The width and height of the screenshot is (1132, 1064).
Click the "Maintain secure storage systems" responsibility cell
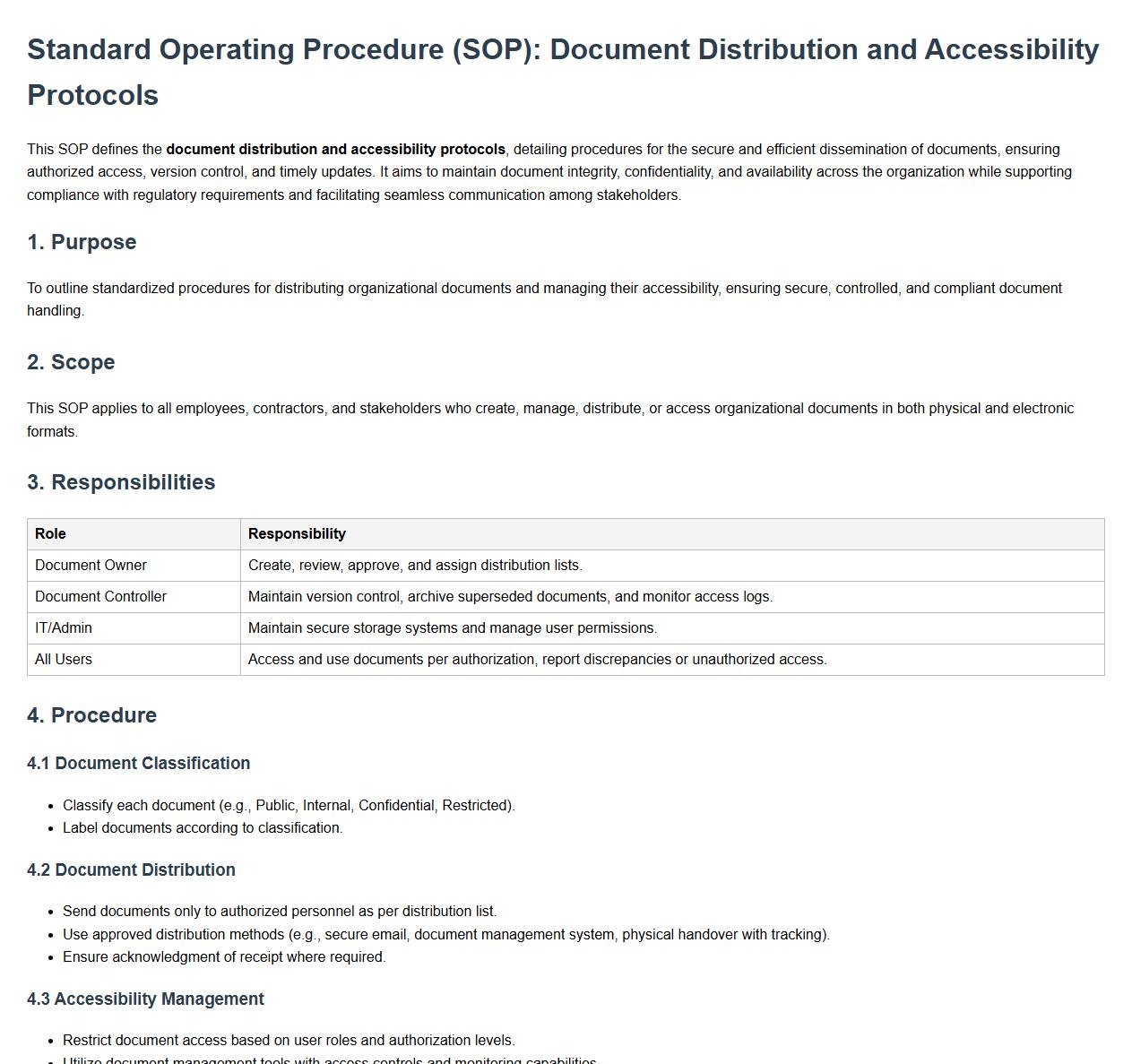[452, 627]
